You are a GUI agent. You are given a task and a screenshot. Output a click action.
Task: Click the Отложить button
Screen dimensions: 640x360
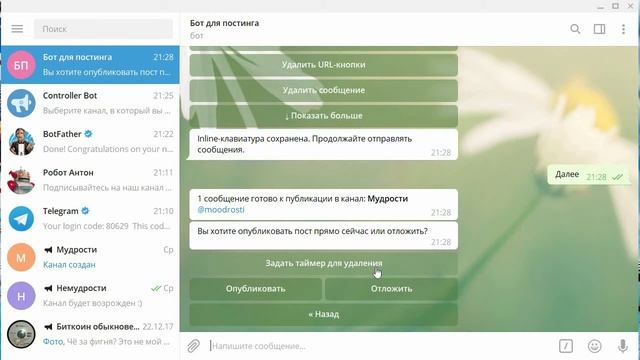(391, 289)
